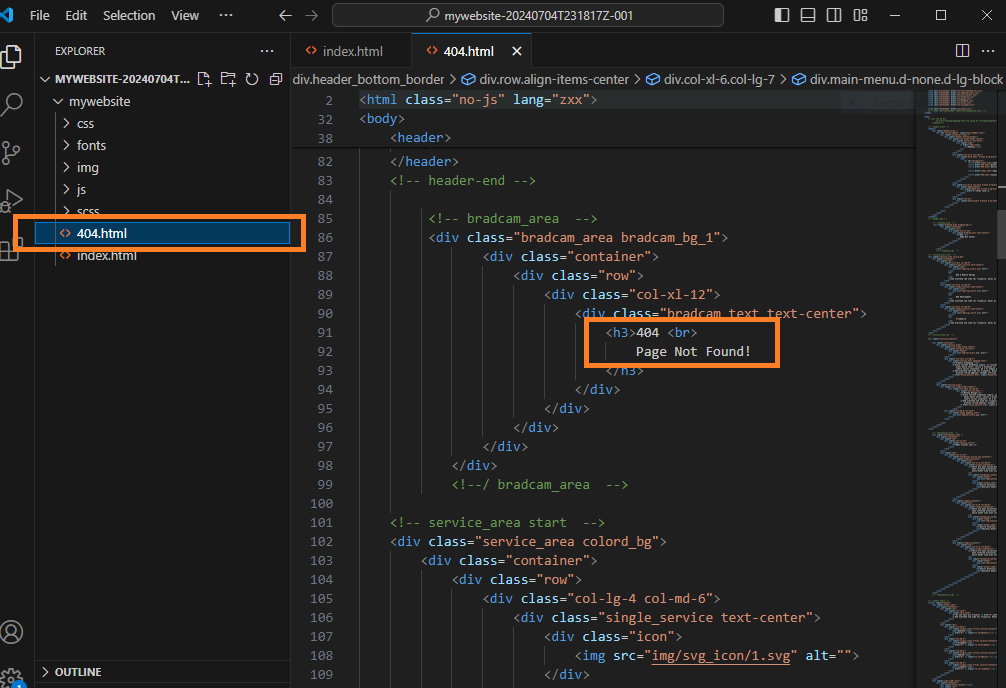Refresh the Explorer file tree
Image resolution: width=1006 pixels, height=688 pixels.
click(x=252, y=79)
